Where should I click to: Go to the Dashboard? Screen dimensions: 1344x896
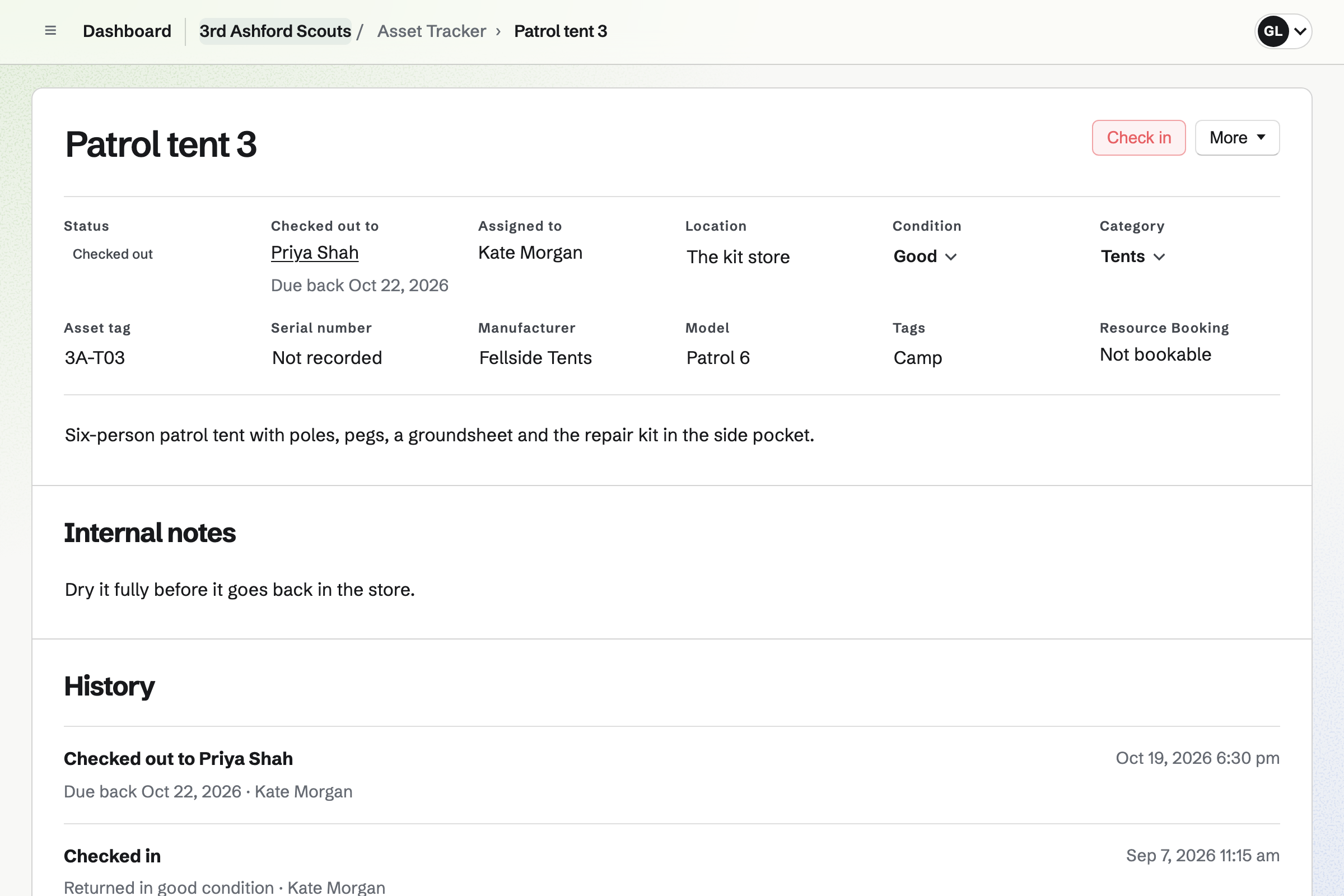point(127,31)
